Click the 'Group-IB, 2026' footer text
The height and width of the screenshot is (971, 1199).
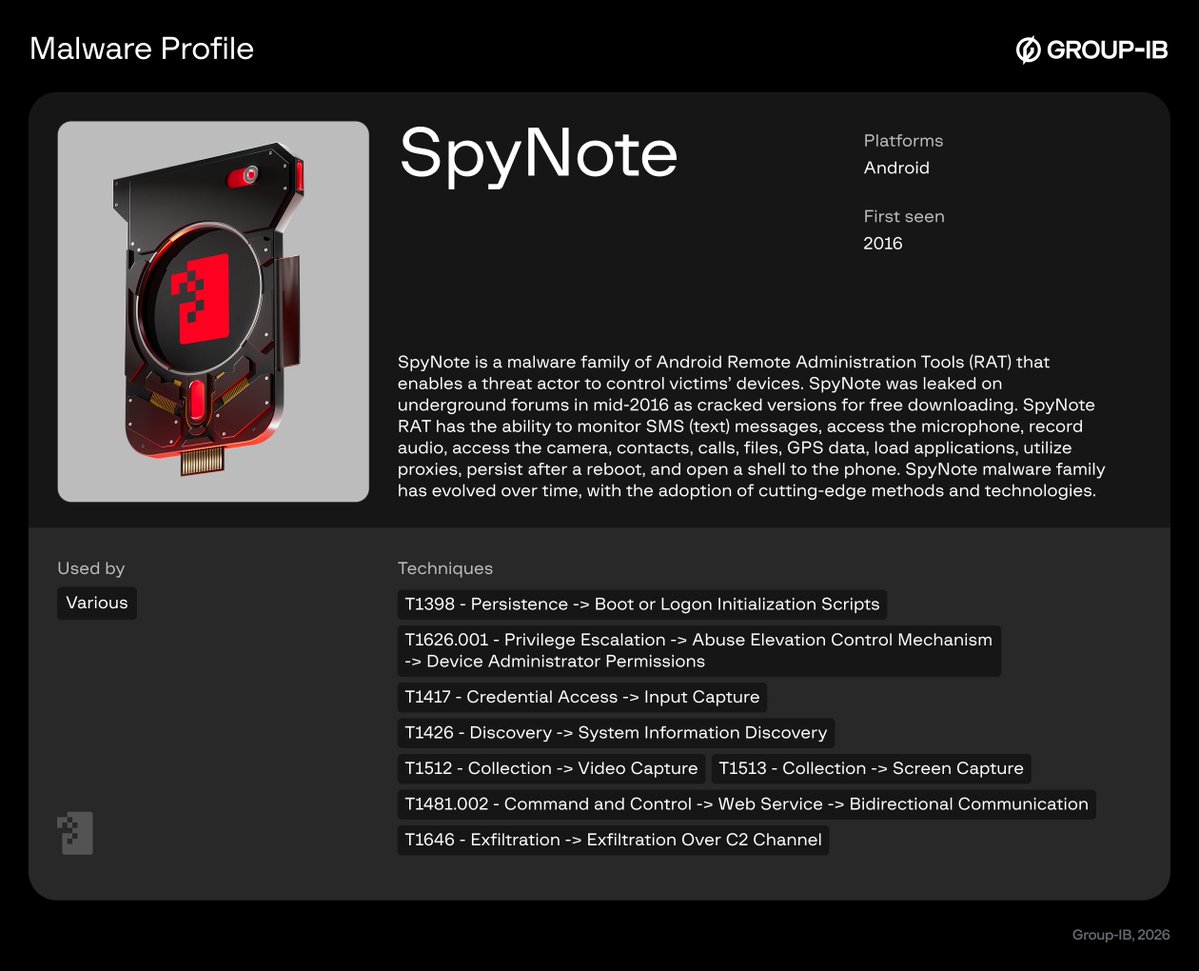click(1120, 934)
